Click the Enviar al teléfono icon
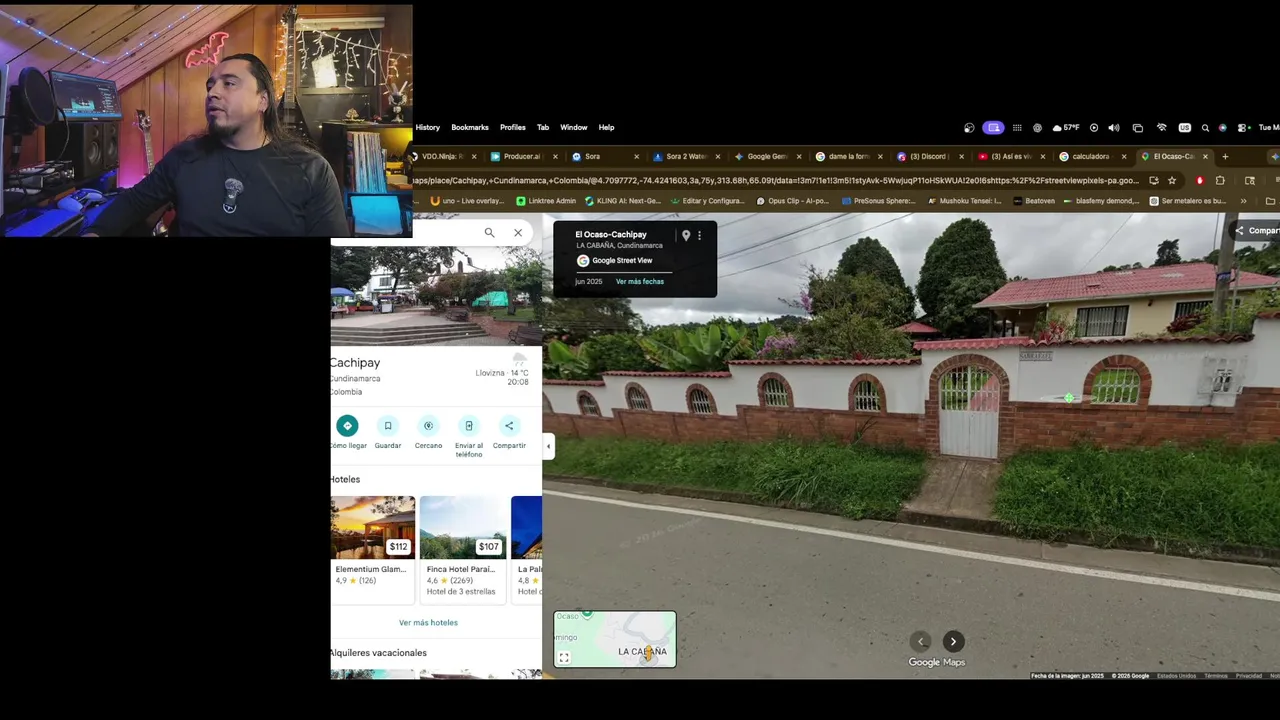The image size is (1280, 720). coord(469,425)
